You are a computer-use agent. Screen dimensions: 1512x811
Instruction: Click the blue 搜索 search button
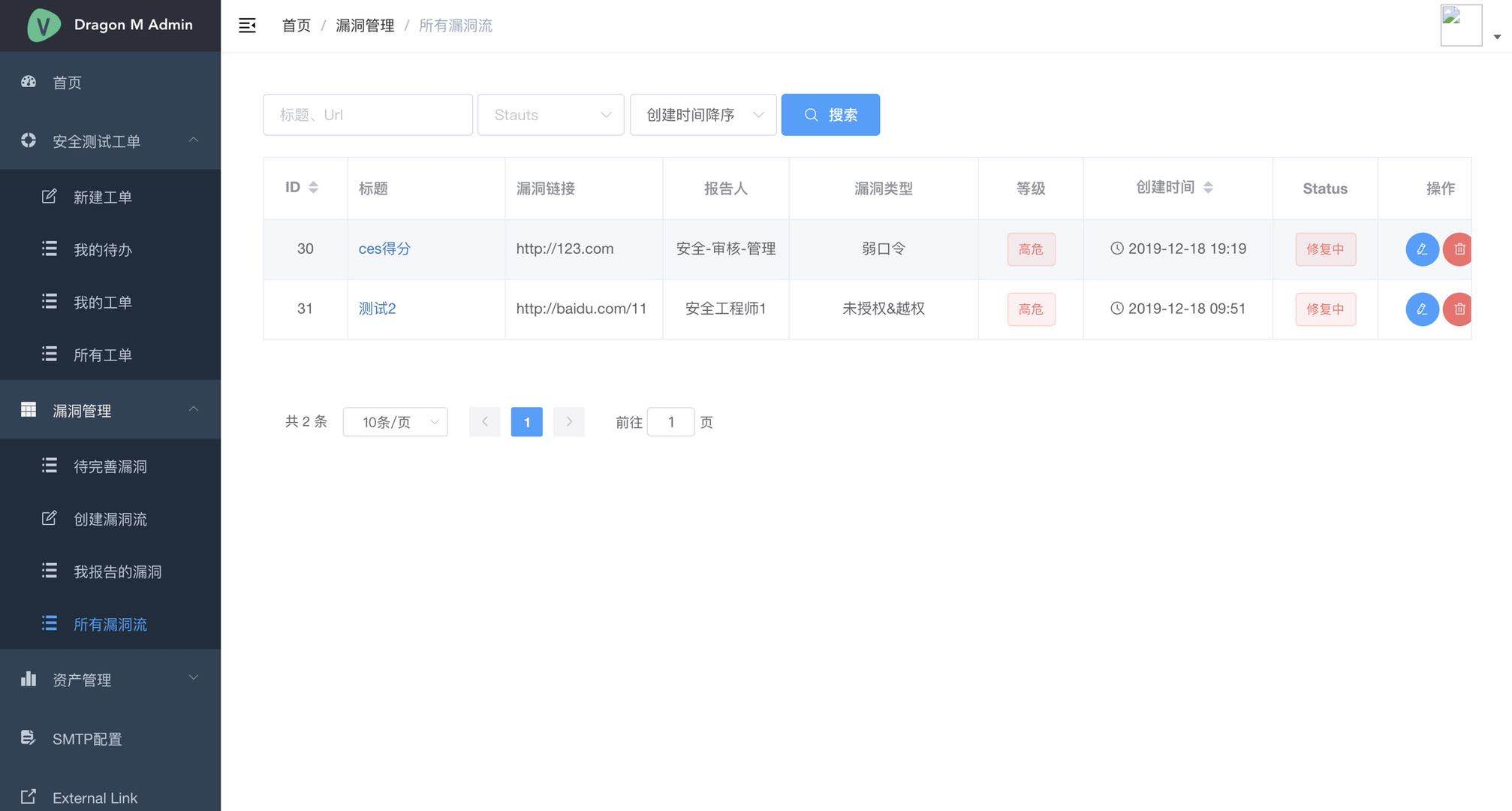click(830, 115)
